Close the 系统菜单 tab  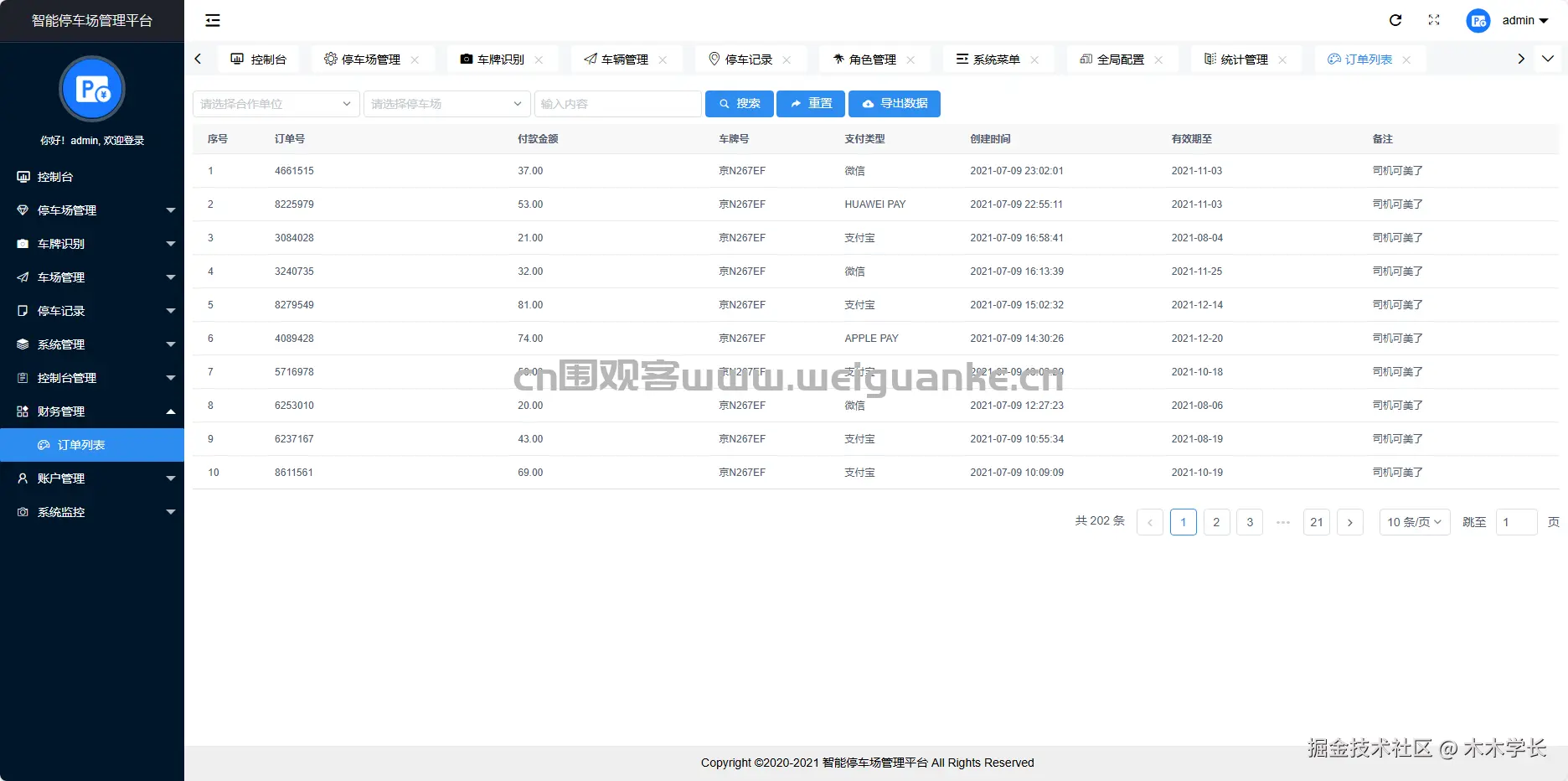click(x=1034, y=59)
